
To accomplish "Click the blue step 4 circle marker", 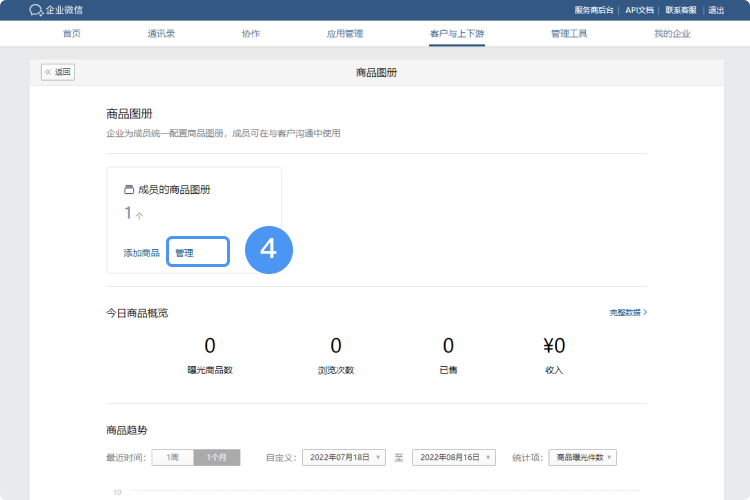I will [268, 250].
